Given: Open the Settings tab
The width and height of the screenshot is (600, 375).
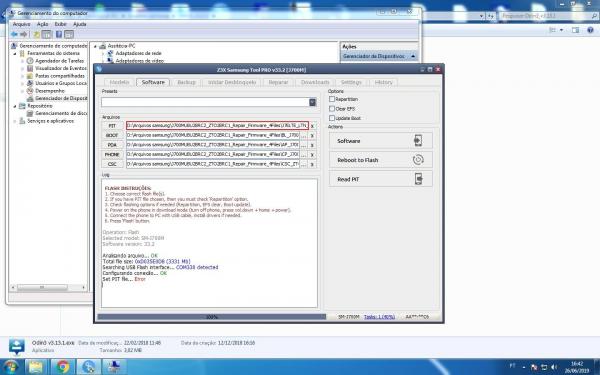Looking at the screenshot, I should click(351, 82).
